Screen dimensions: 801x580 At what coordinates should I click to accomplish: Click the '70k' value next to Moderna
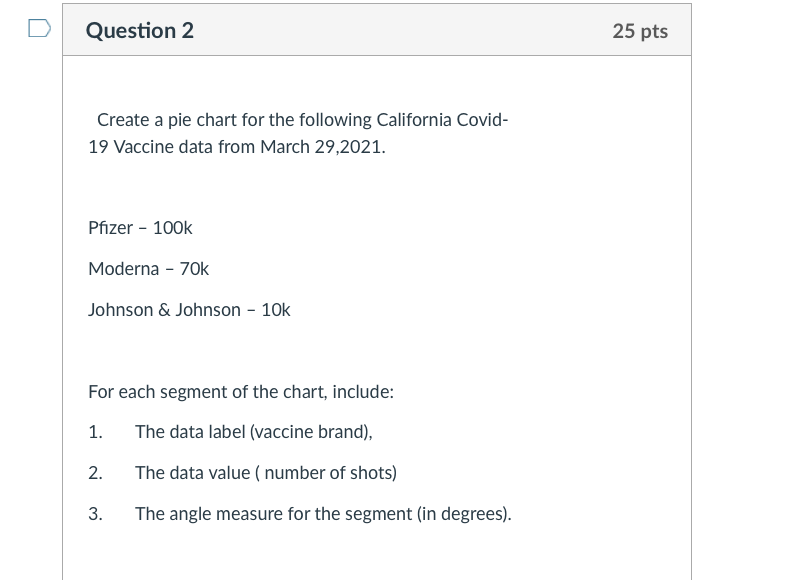(192, 269)
